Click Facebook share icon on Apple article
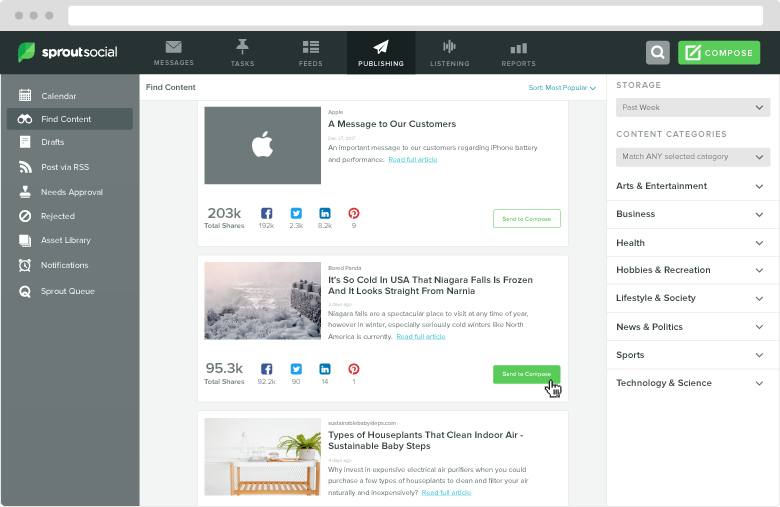 [267, 214]
